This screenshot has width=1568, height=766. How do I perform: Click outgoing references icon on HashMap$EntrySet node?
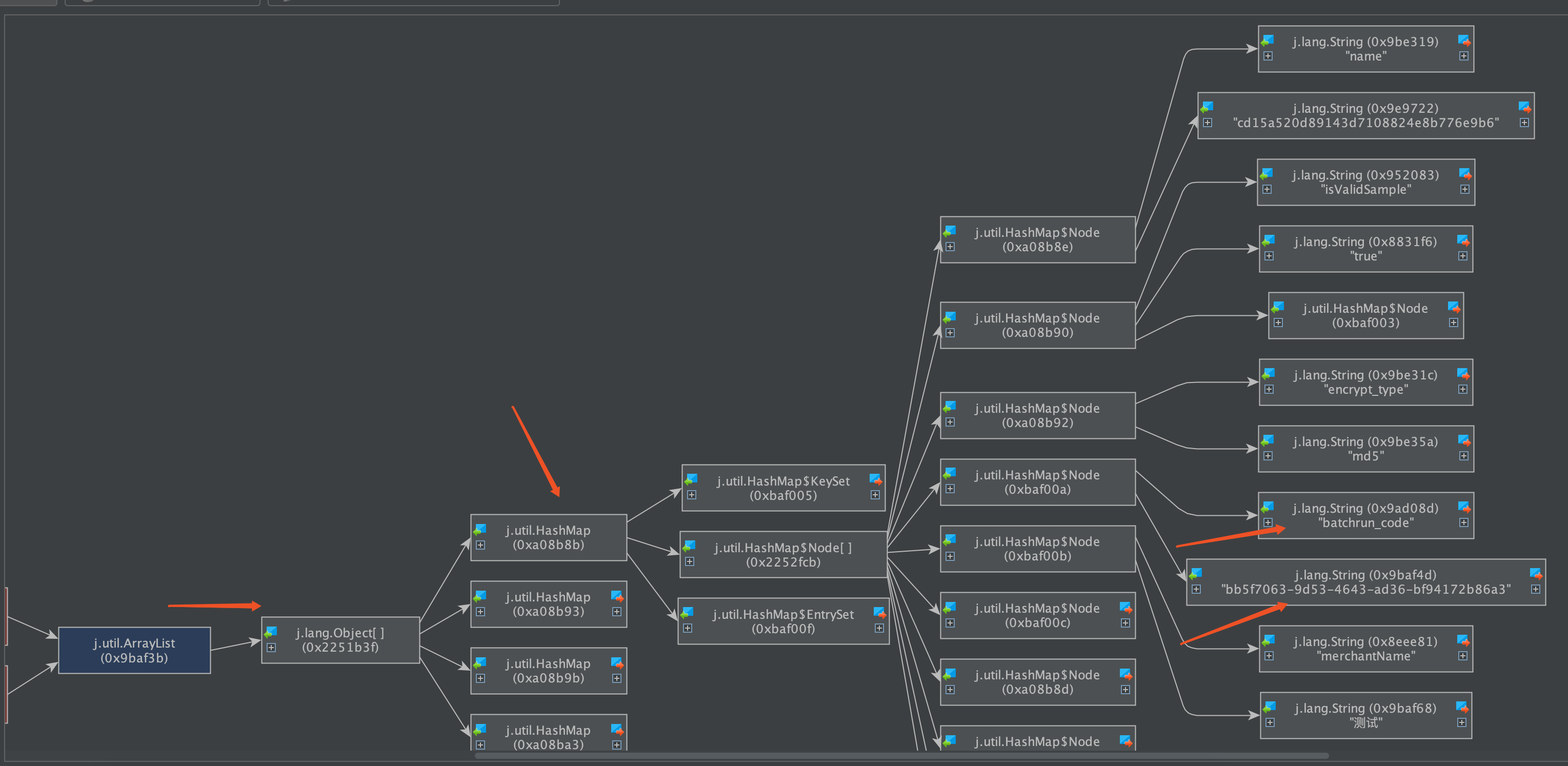pos(879,613)
